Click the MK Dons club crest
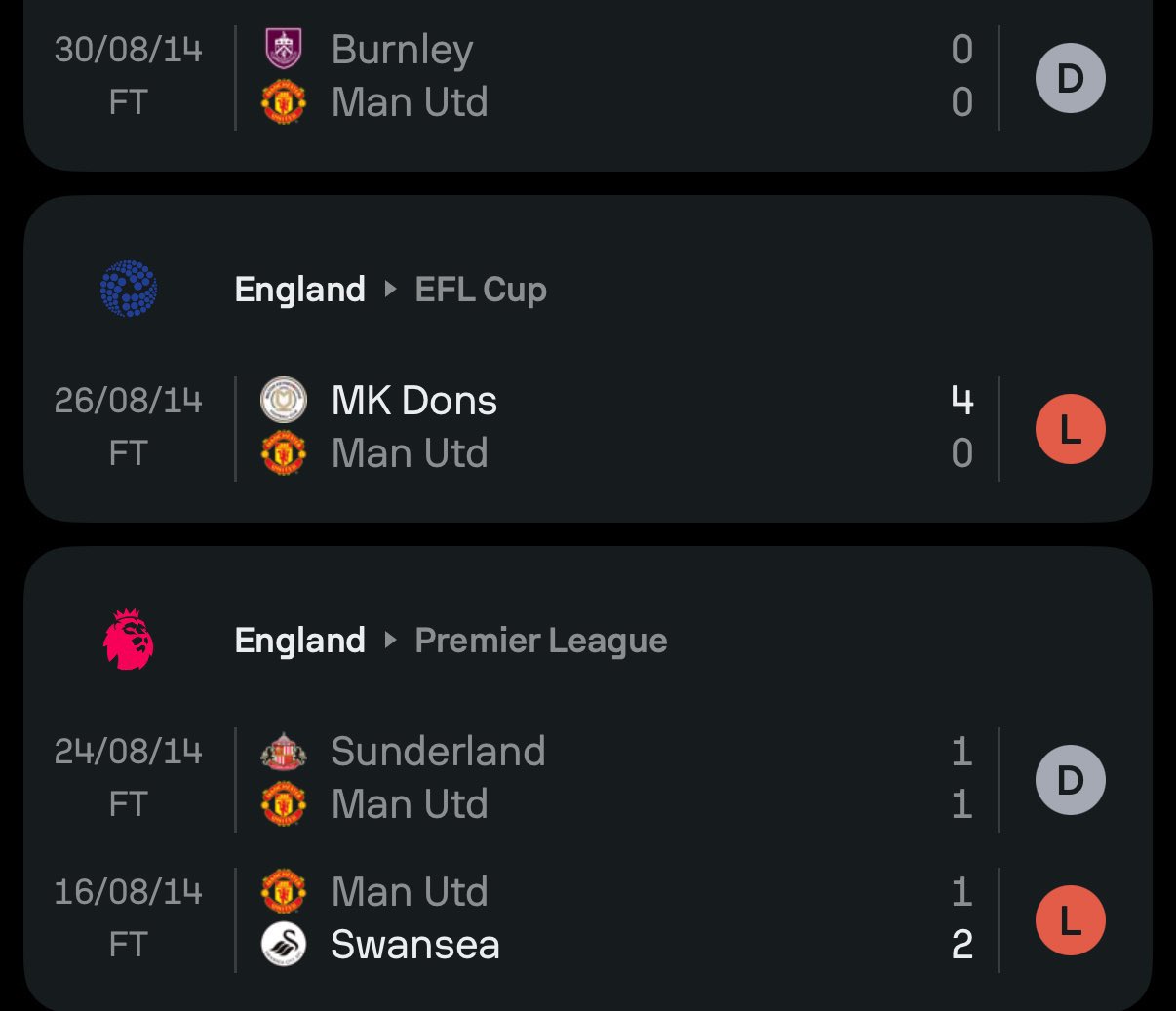 point(284,401)
